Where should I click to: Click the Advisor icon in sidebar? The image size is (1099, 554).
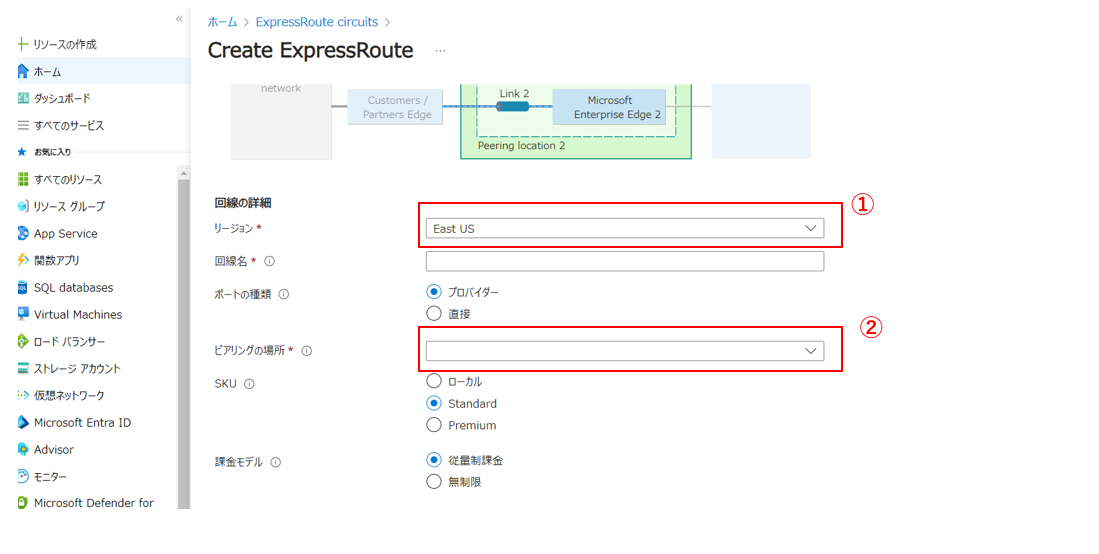[23, 450]
